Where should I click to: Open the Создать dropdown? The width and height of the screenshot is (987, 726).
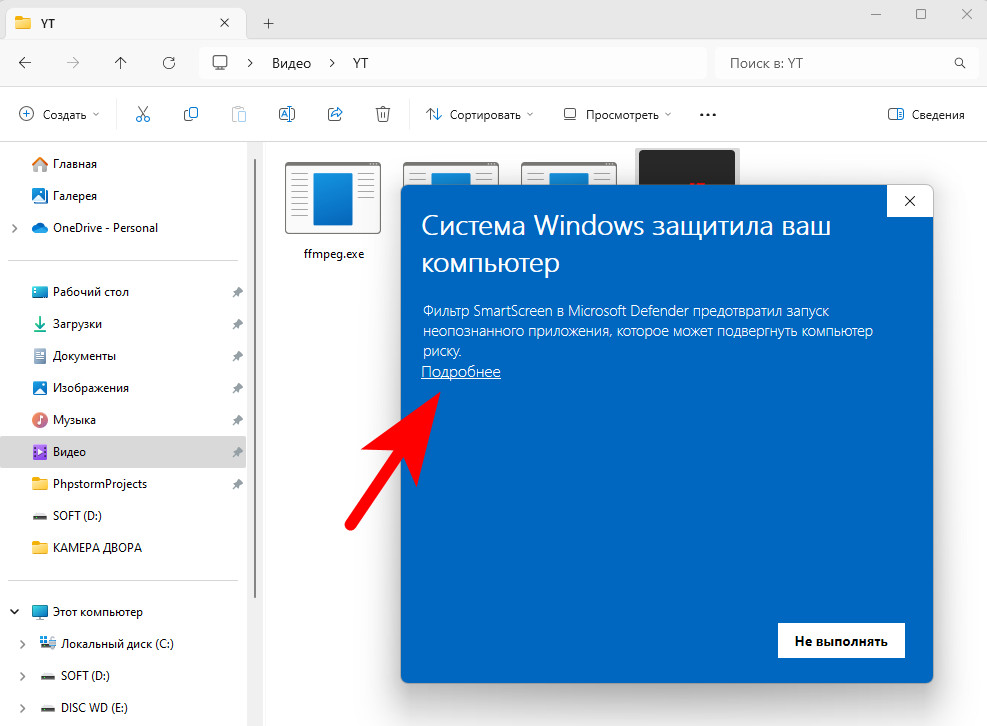point(60,115)
